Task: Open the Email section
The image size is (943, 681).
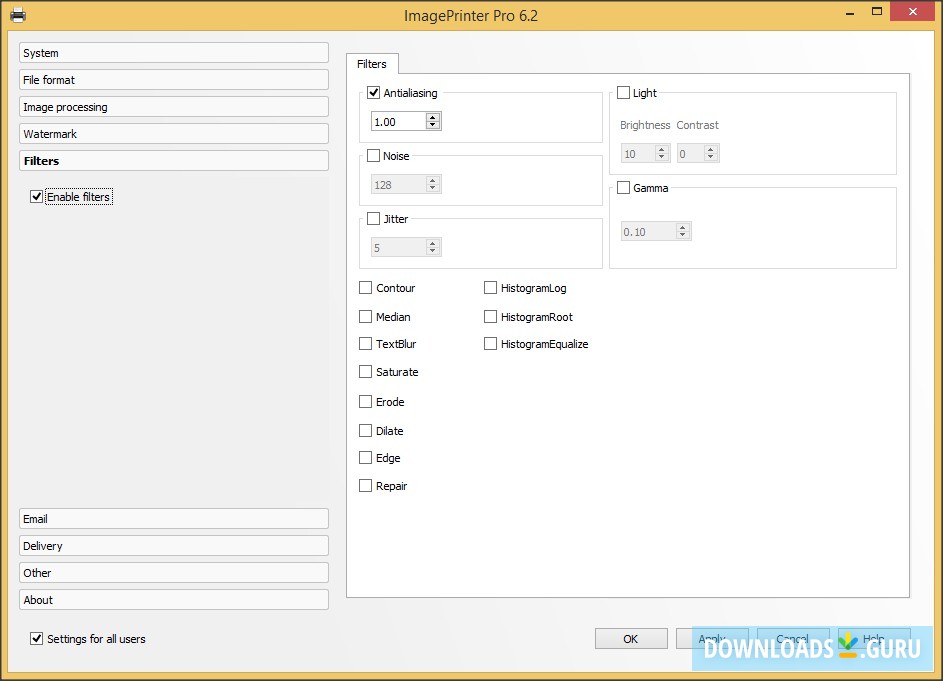Action: point(174,519)
